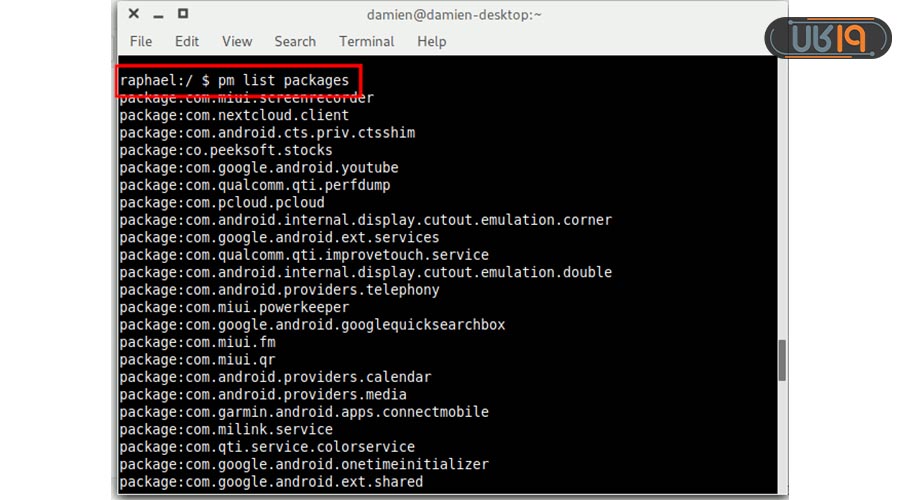
Task: Click the co.peeksoft.stocks package line
Action: tap(226, 150)
